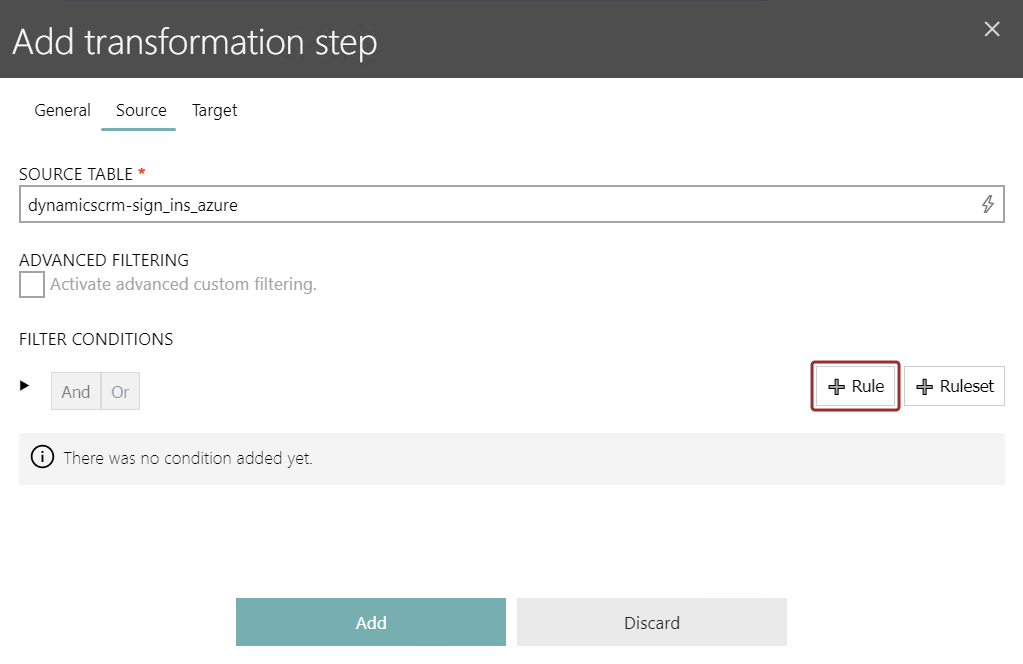Click the Add button to confirm the step

(370, 622)
